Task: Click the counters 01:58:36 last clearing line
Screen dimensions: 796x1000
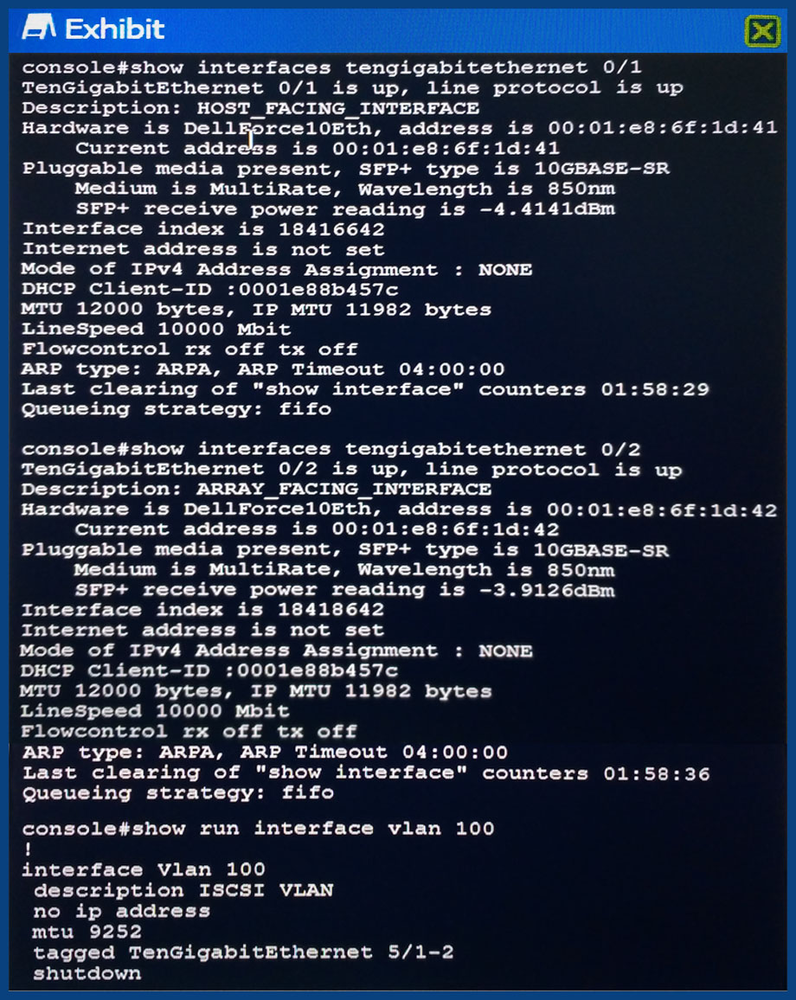Action: point(366,773)
